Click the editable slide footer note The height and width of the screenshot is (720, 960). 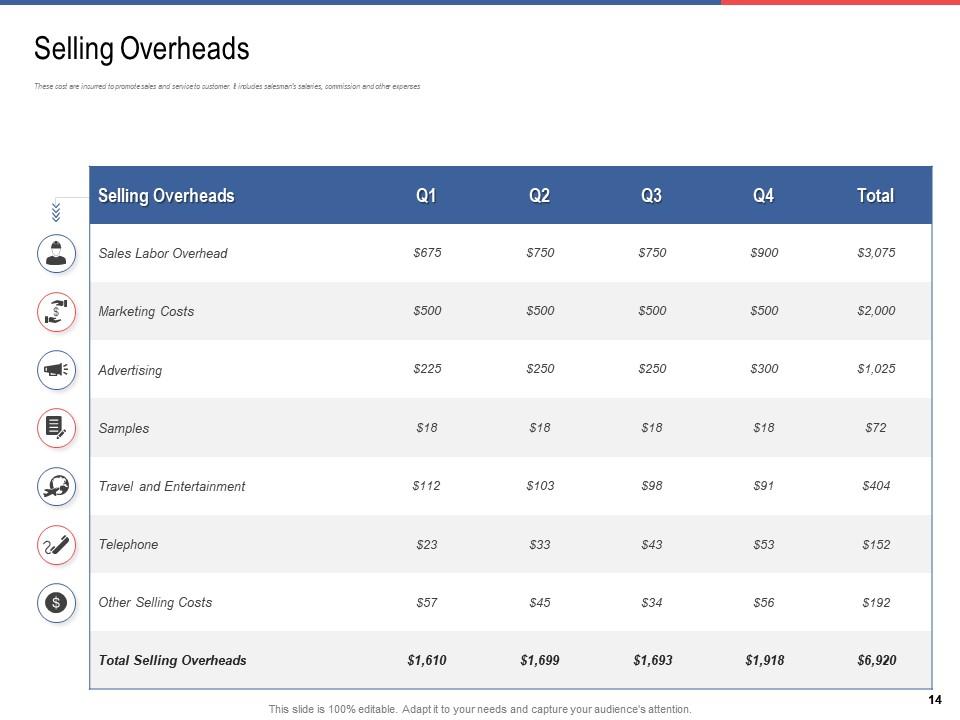pyautogui.click(x=480, y=709)
